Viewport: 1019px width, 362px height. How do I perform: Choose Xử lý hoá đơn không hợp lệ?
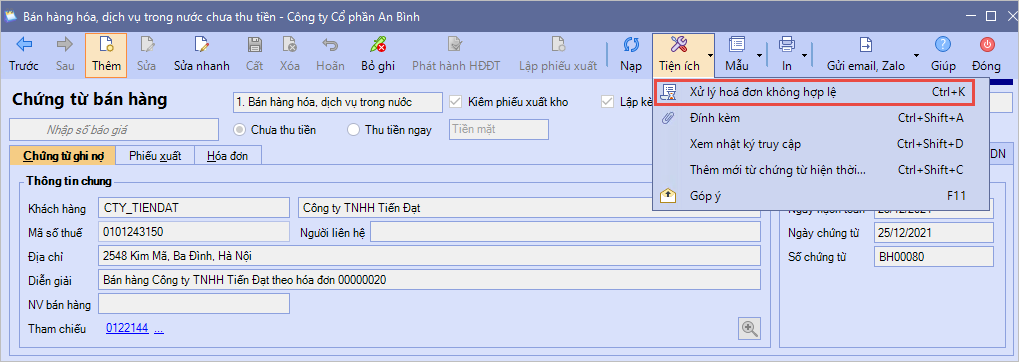point(815,93)
